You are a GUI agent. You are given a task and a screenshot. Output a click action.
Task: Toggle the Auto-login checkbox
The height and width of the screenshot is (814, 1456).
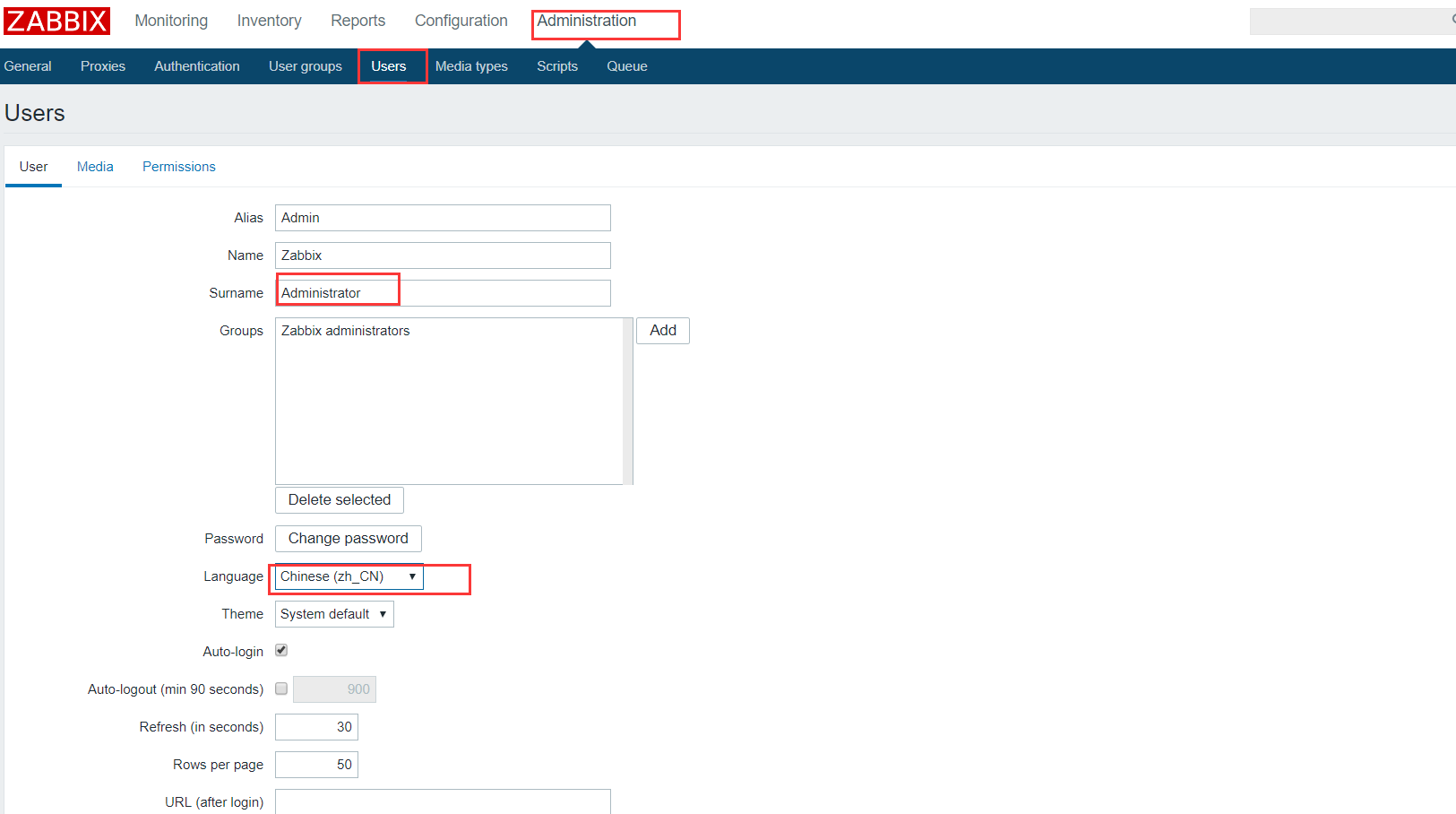click(x=281, y=650)
